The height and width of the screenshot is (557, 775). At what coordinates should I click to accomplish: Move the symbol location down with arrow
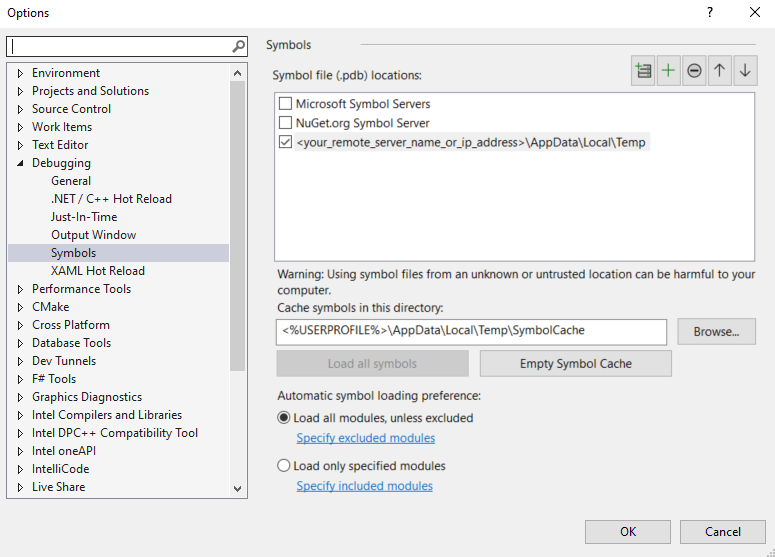745,71
